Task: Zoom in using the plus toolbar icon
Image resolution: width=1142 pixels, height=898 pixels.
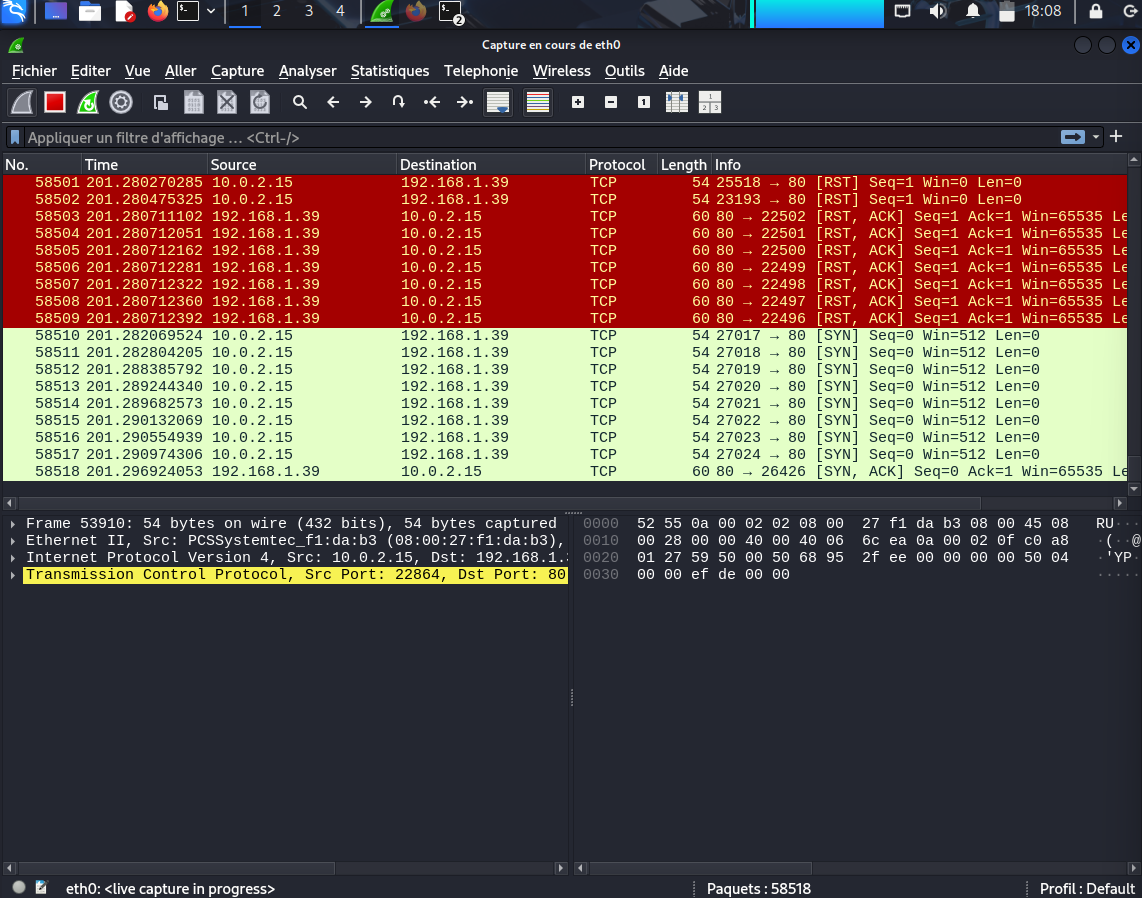Action: click(x=578, y=102)
